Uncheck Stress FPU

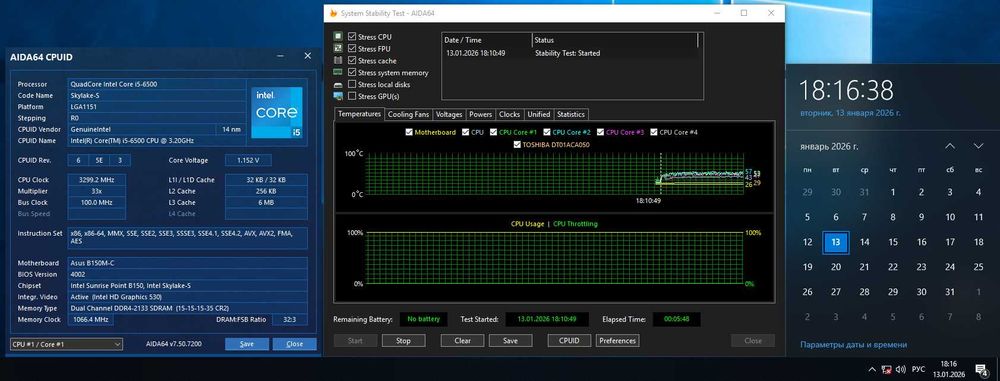(x=352, y=49)
